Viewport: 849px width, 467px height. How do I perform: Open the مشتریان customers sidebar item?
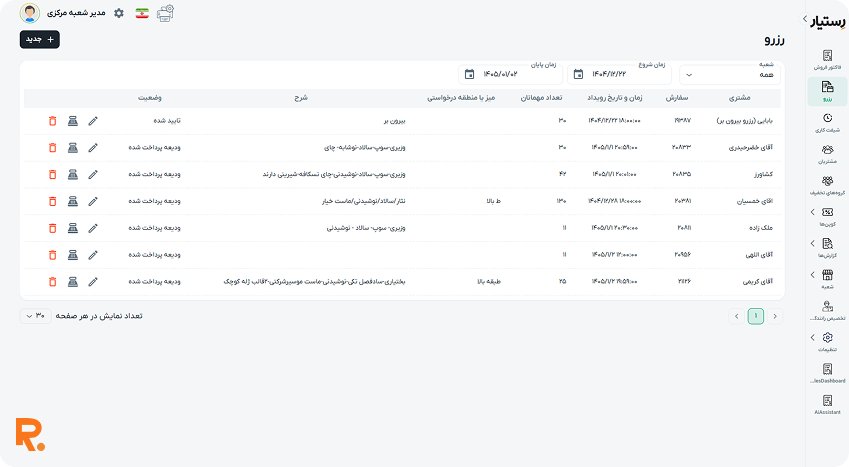[827, 154]
